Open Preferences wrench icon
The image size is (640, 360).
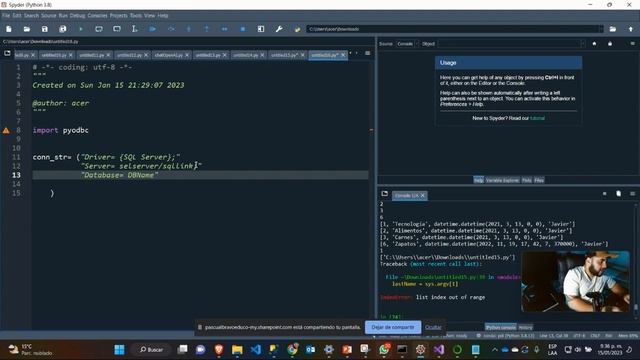point(279,29)
